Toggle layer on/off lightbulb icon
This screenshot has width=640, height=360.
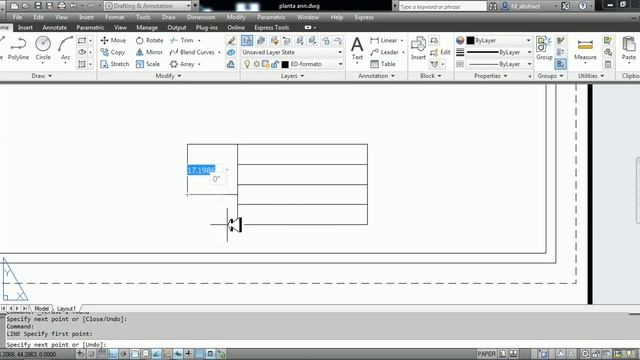click(x=247, y=64)
